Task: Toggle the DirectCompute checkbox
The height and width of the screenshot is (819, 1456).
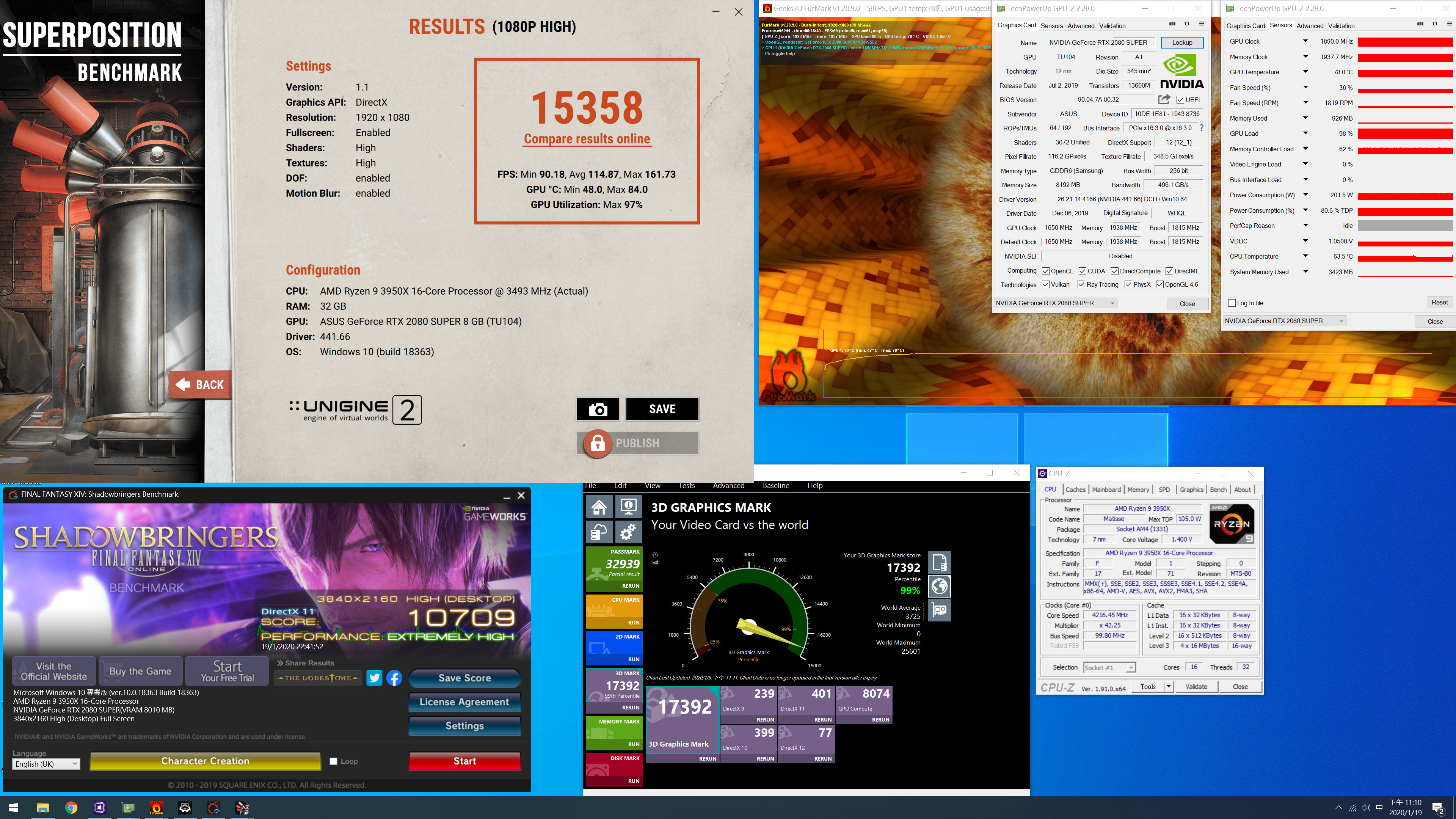Action: coord(1115,271)
